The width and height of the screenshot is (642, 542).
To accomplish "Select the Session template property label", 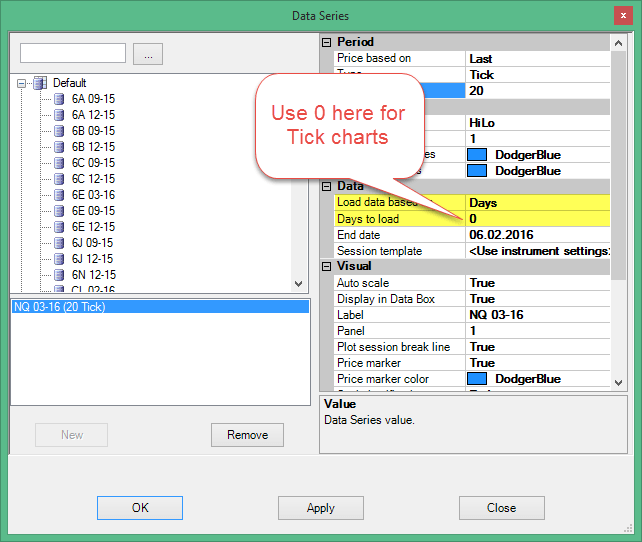I will pyautogui.click(x=380, y=251).
